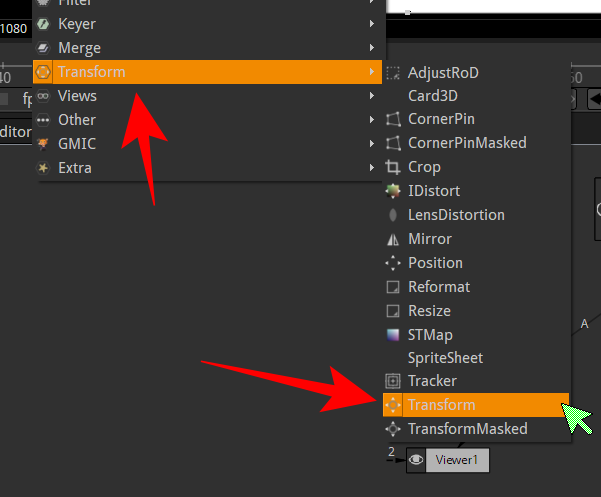601x497 pixels.
Task: Click the Mirror node icon
Action: (x=393, y=239)
